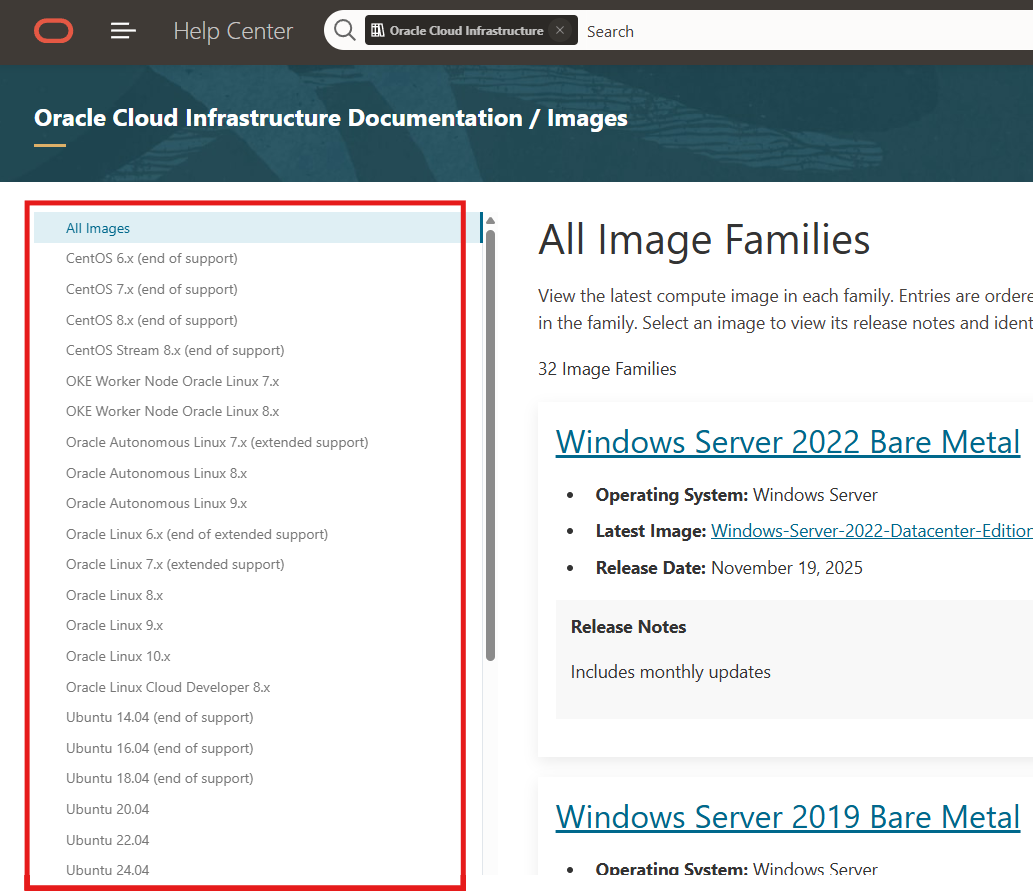Remove the Oracle Cloud Infrastructure search filter
The image size is (1033, 891).
(x=560, y=30)
